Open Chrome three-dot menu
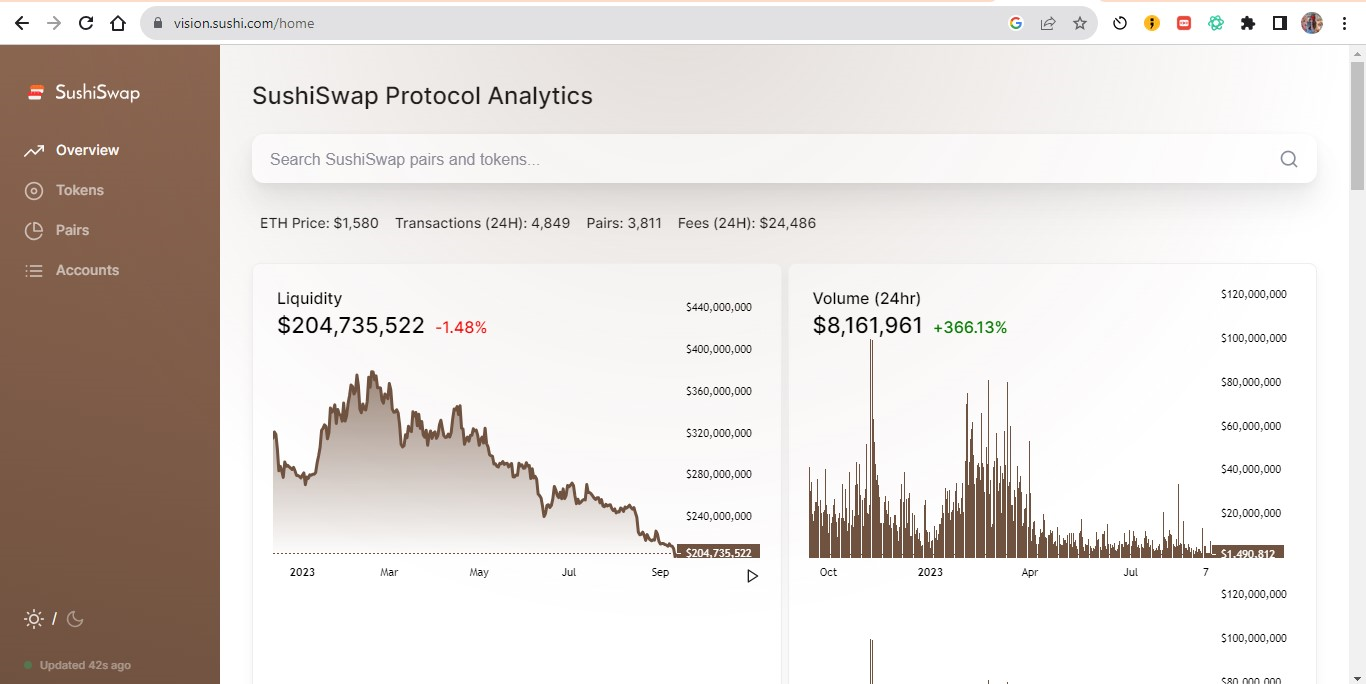1366x684 pixels. point(1345,23)
